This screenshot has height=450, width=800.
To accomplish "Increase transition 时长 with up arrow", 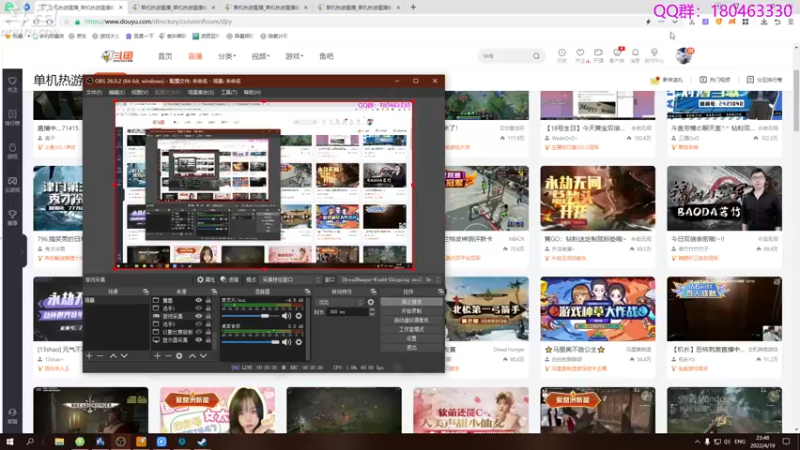I will [x=372, y=310].
